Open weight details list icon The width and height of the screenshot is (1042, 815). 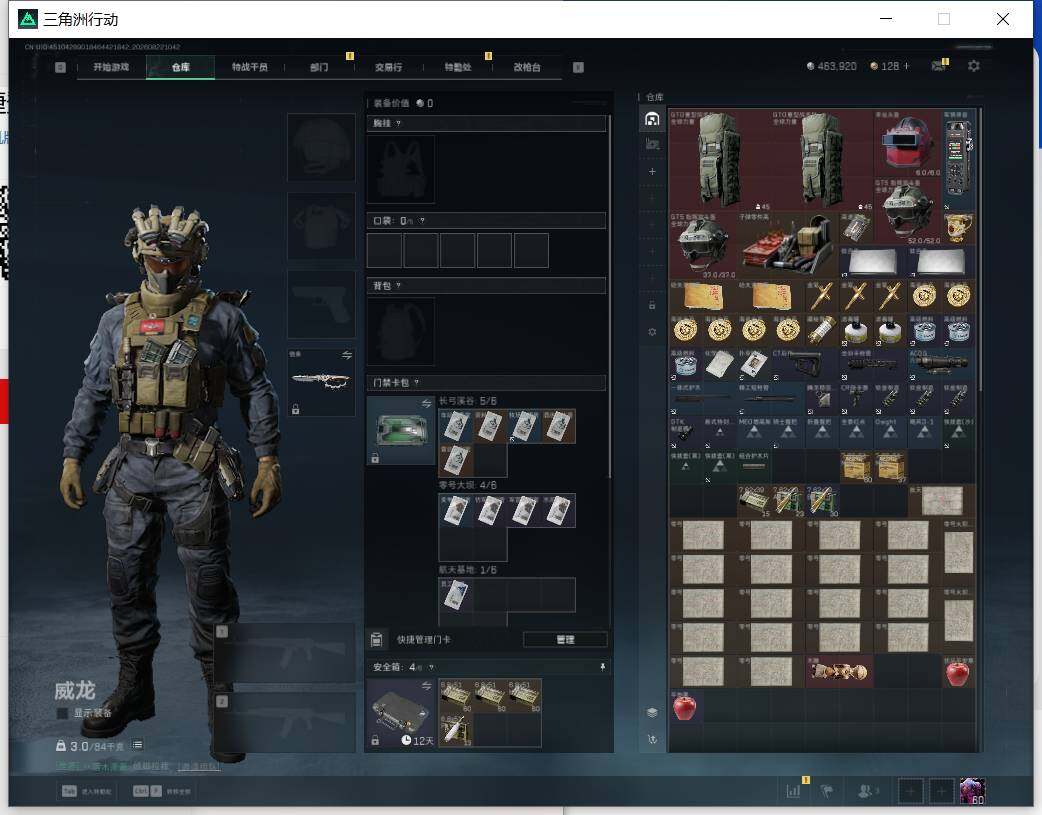click(x=138, y=745)
